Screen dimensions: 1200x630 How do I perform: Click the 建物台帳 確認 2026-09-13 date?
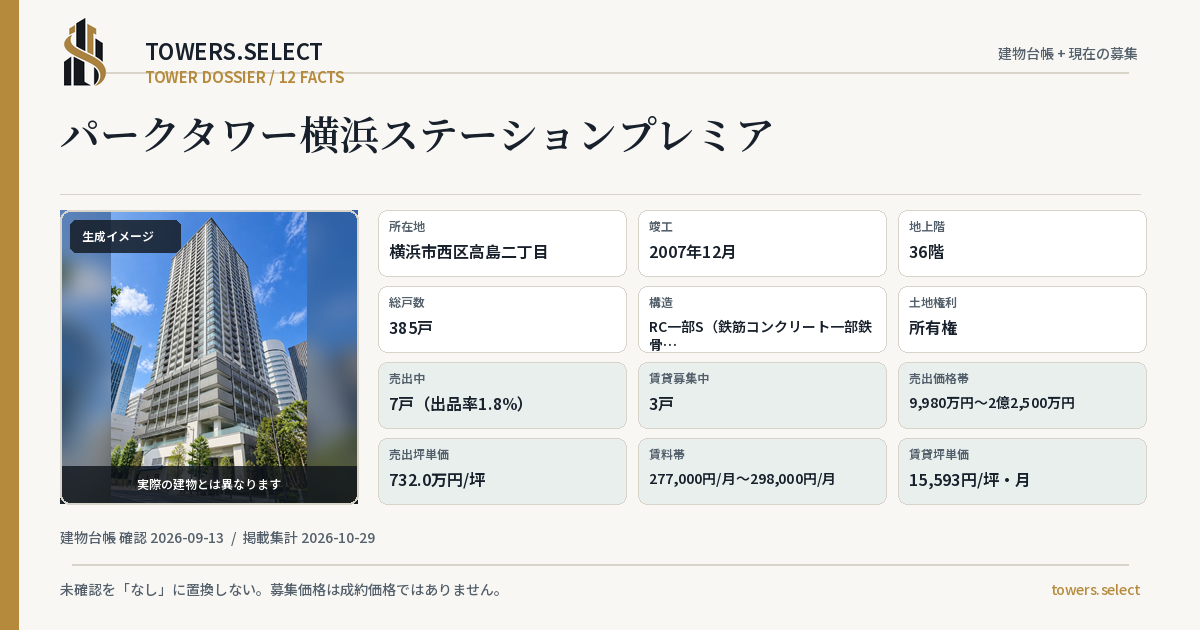[x=142, y=538]
